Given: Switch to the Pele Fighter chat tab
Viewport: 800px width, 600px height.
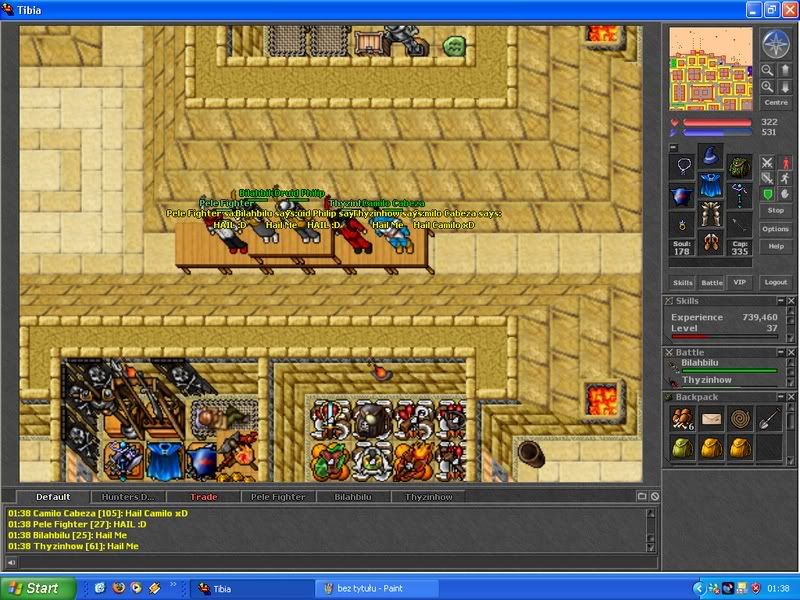Looking at the screenshot, I should (x=278, y=496).
